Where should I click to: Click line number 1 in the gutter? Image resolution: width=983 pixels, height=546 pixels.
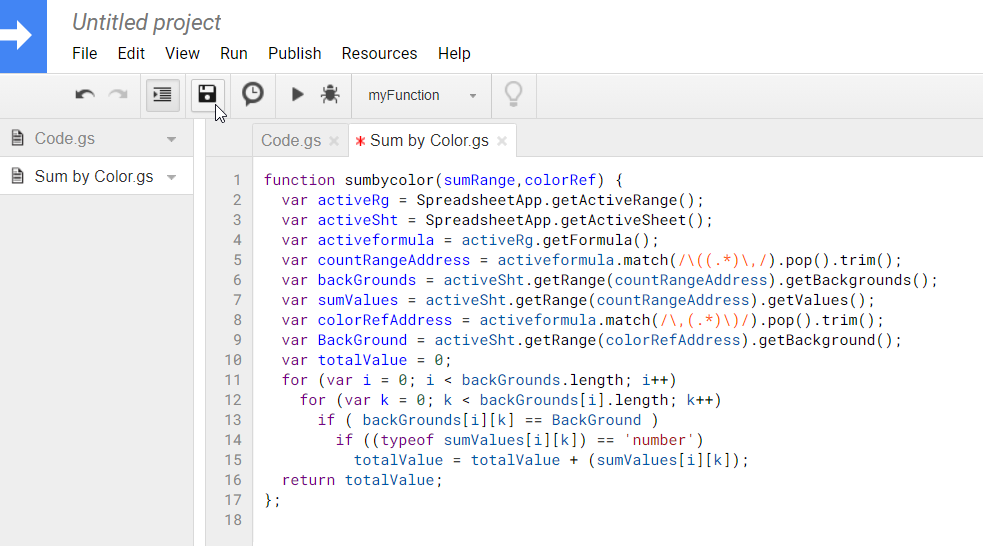(x=237, y=180)
